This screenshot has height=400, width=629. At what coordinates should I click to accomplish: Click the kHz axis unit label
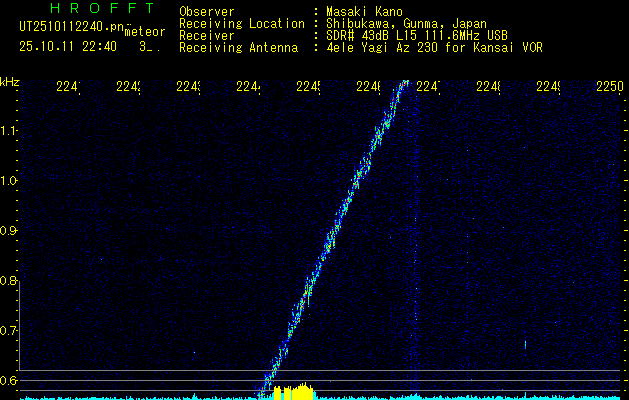[10, 81]
